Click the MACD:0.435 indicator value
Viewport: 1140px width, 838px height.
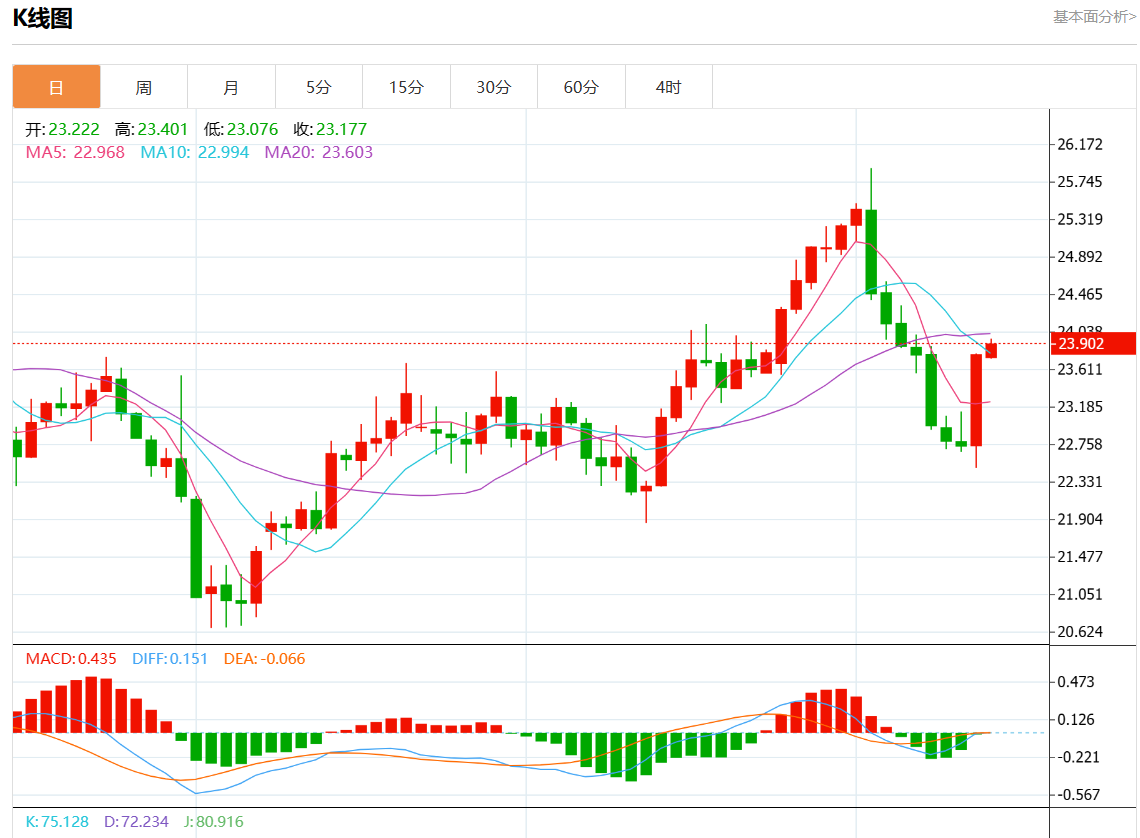71,658
